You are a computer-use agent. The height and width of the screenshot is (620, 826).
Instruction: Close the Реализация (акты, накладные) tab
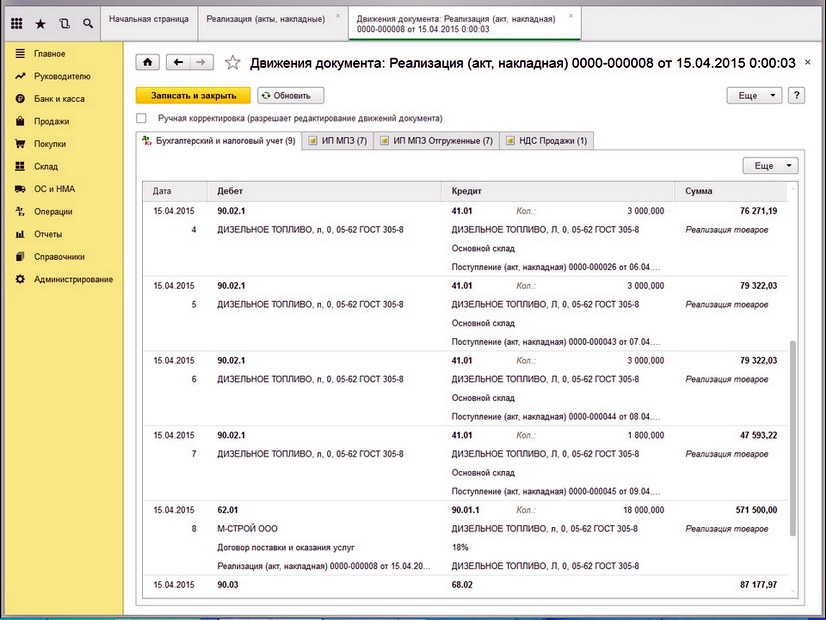338,18
